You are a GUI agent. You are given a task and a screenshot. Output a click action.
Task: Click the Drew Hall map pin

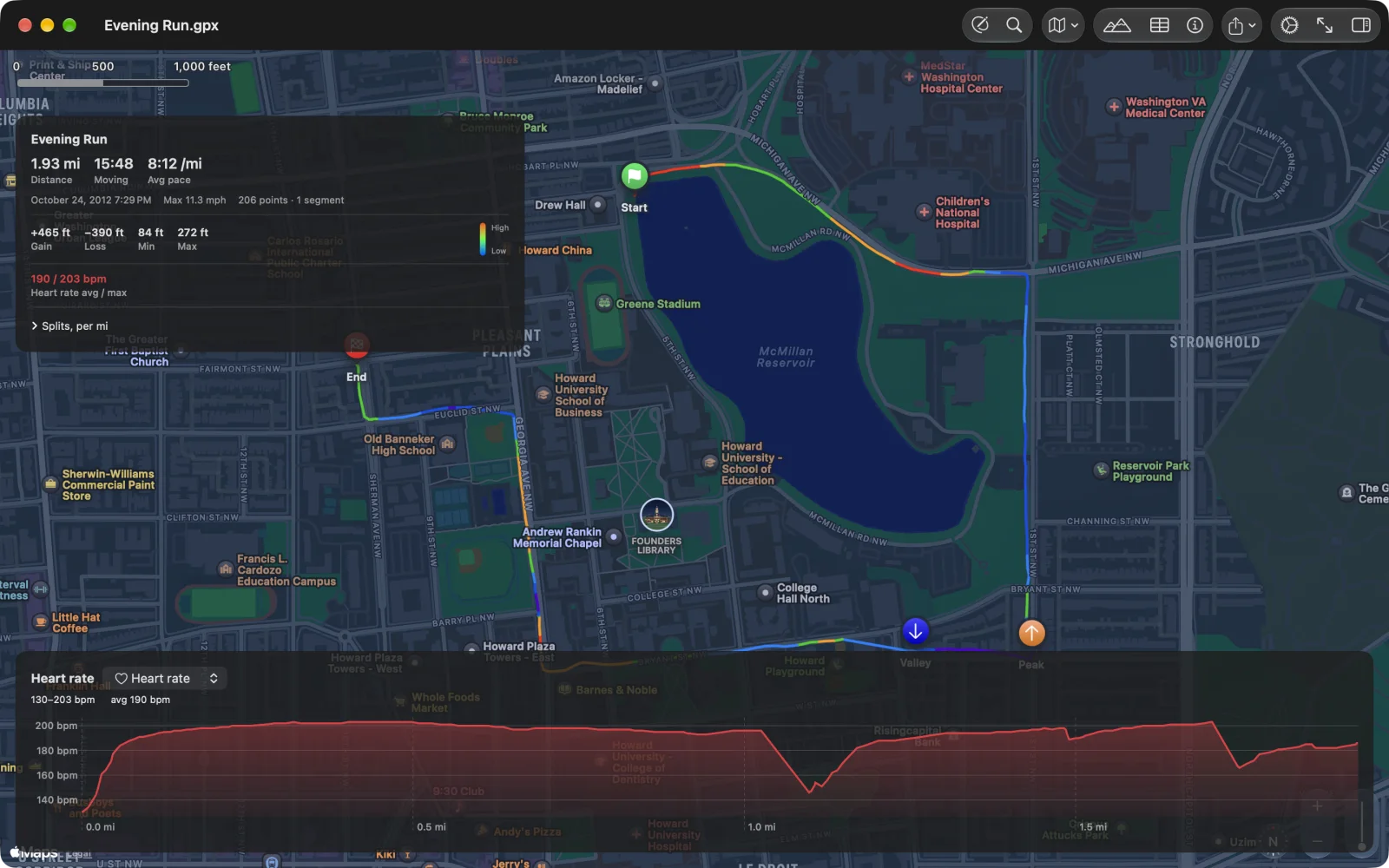click(x=597, y=205)
